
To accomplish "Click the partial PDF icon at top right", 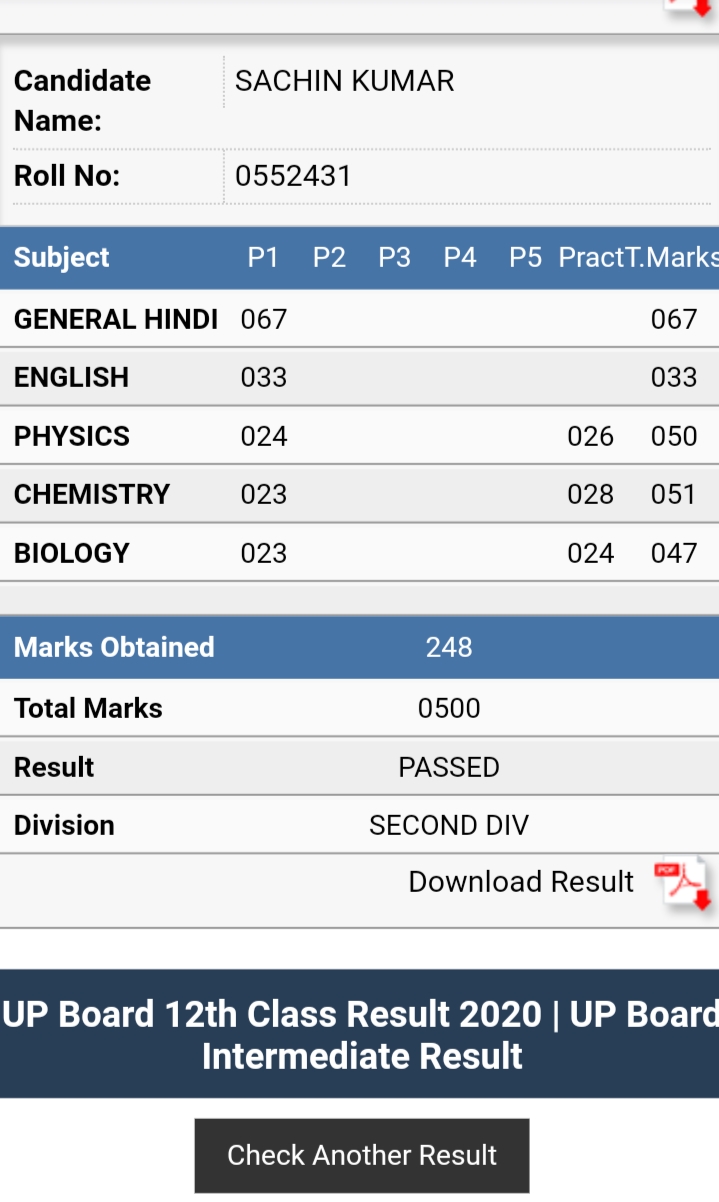I will [x=692, y=7].
